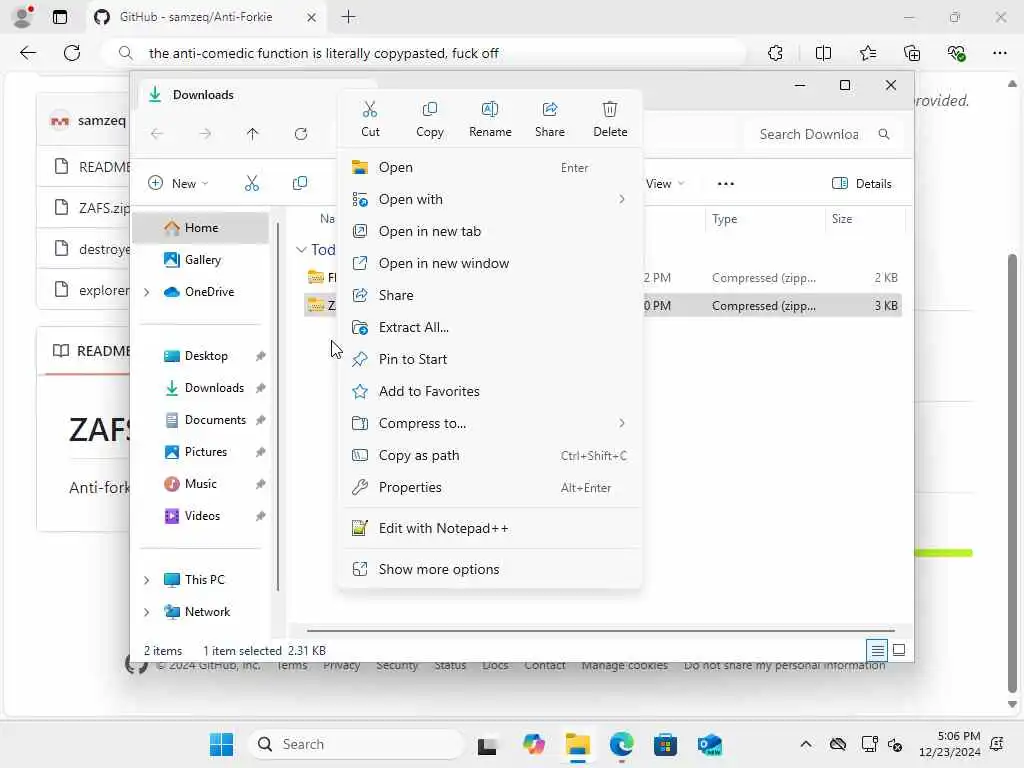Open Gallery in the navigation pane
The image size is (1024, 768).
(x=202, y=260)
